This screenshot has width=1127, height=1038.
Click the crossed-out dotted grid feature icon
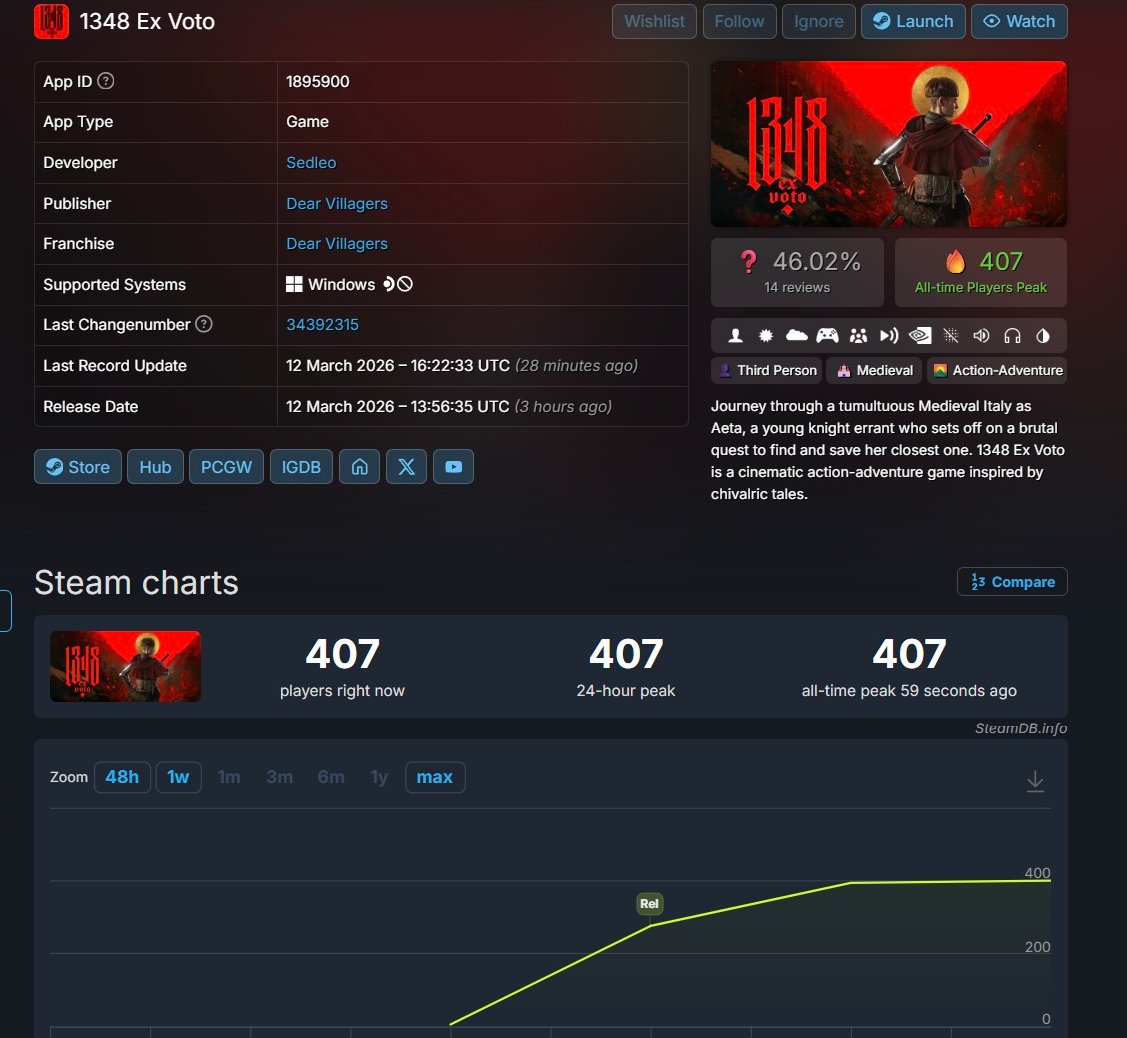tap(951, 335)
